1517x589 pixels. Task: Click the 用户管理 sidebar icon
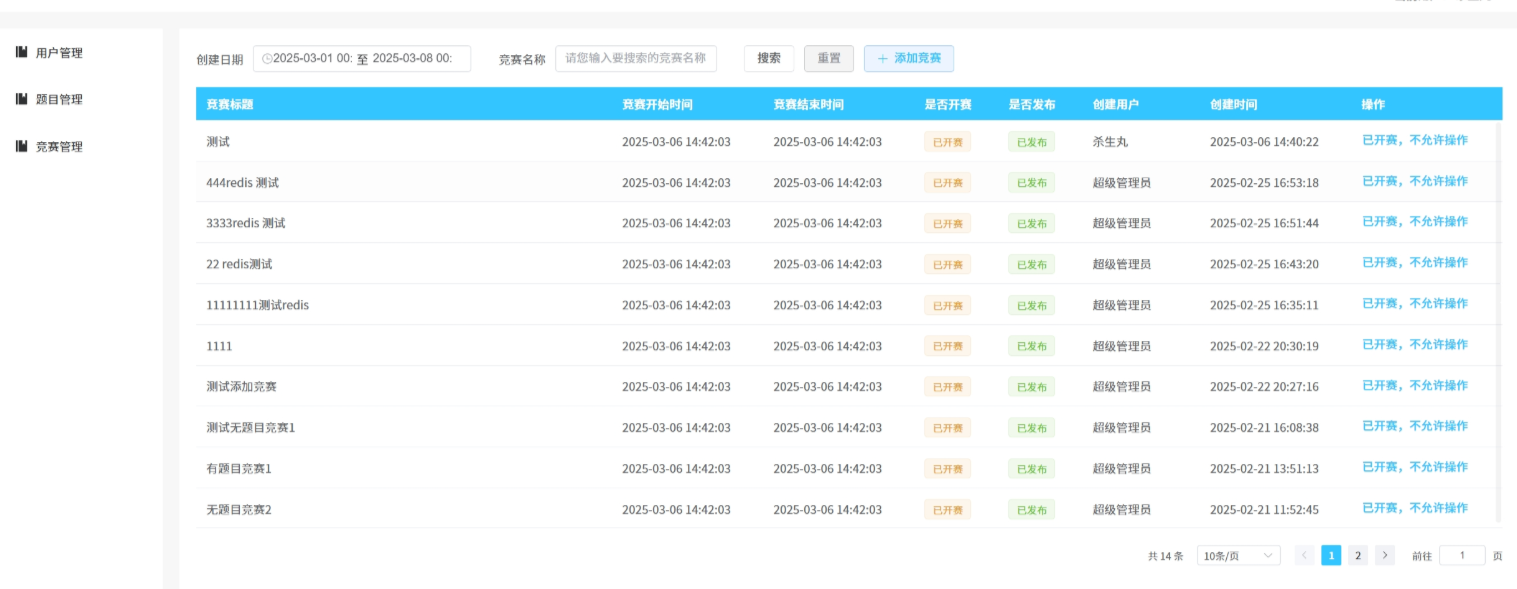pyautogui.click(x=21, y=52)
